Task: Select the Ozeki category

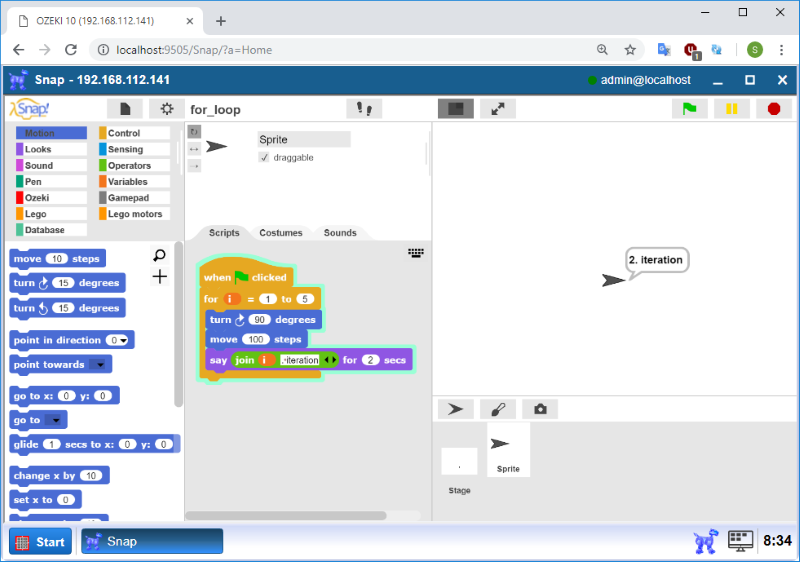Action: pyautogui.click(x=51, y=198)
